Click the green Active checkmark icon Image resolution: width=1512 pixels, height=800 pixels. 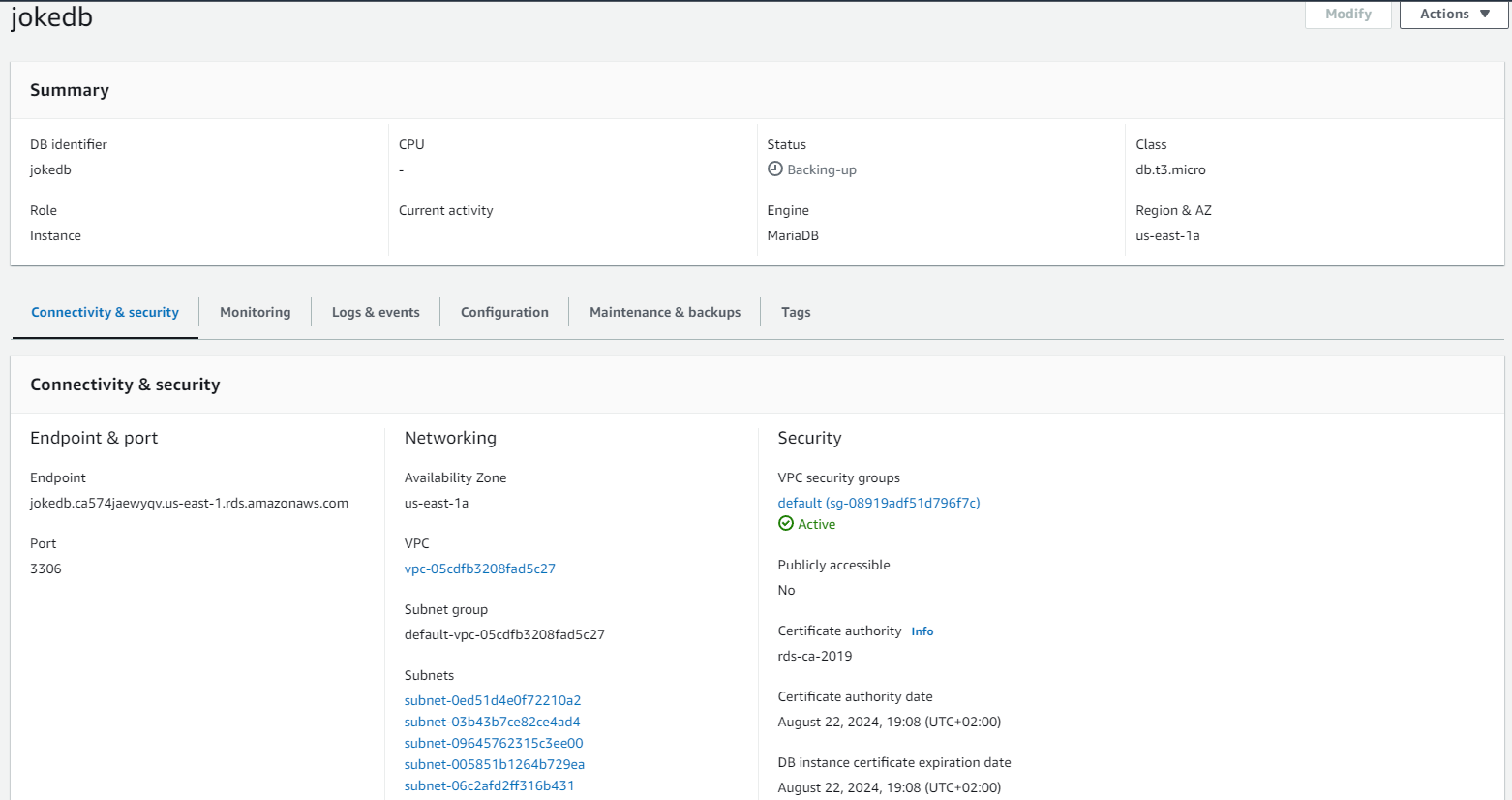tap(786, 524)
